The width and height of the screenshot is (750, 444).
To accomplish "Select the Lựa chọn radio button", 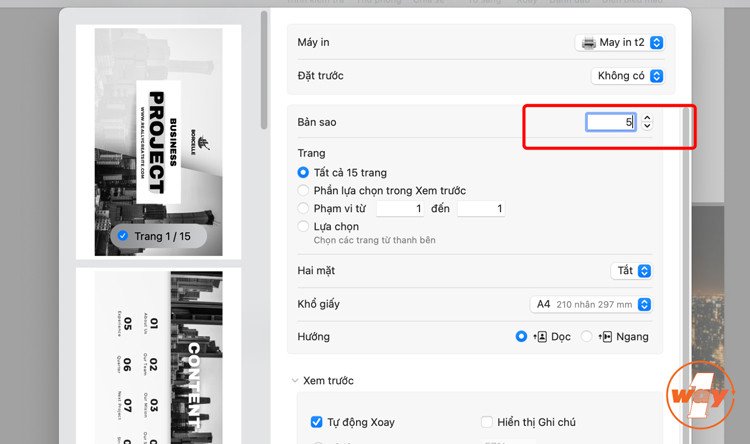I will (303, 226).
